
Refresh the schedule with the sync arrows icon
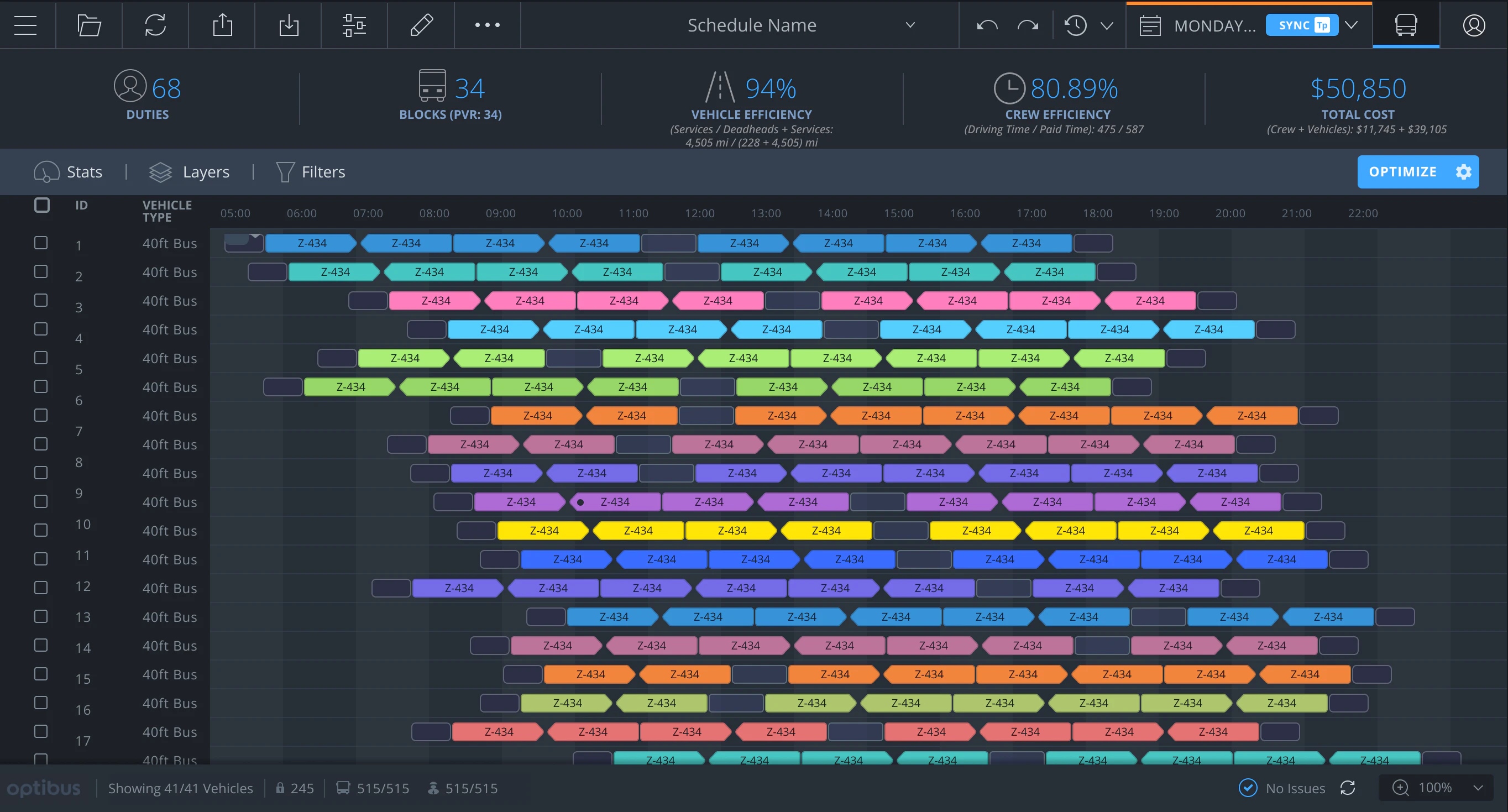click(x=155, y=25)
